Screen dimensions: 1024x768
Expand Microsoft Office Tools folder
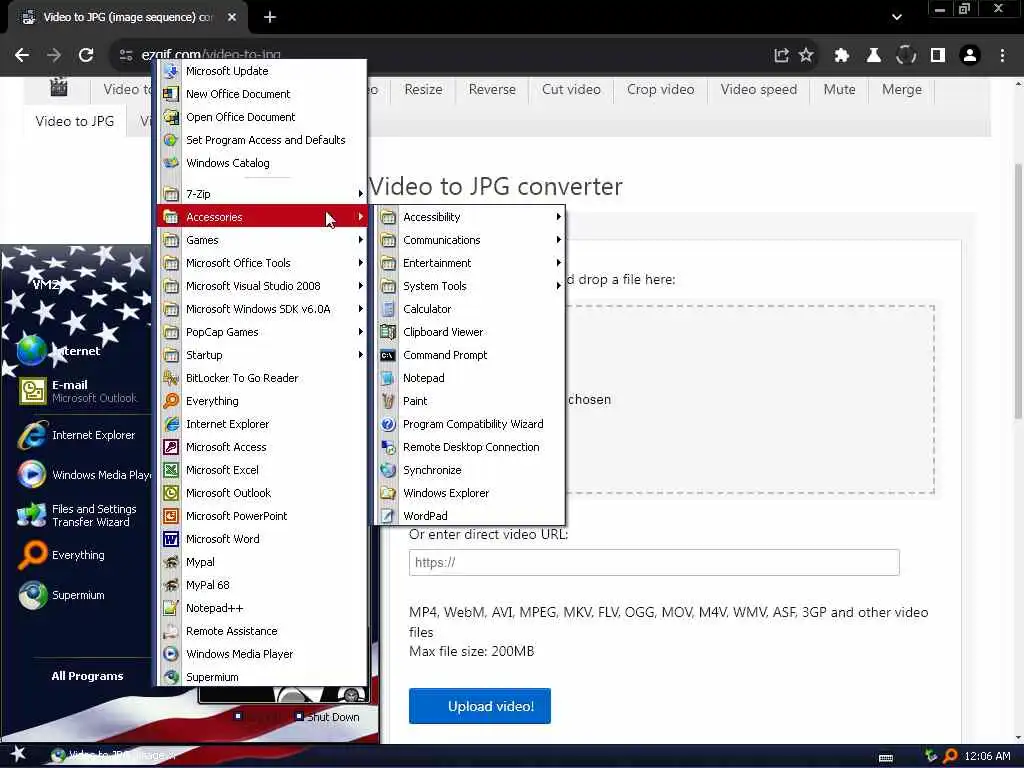tap(262, 263)
